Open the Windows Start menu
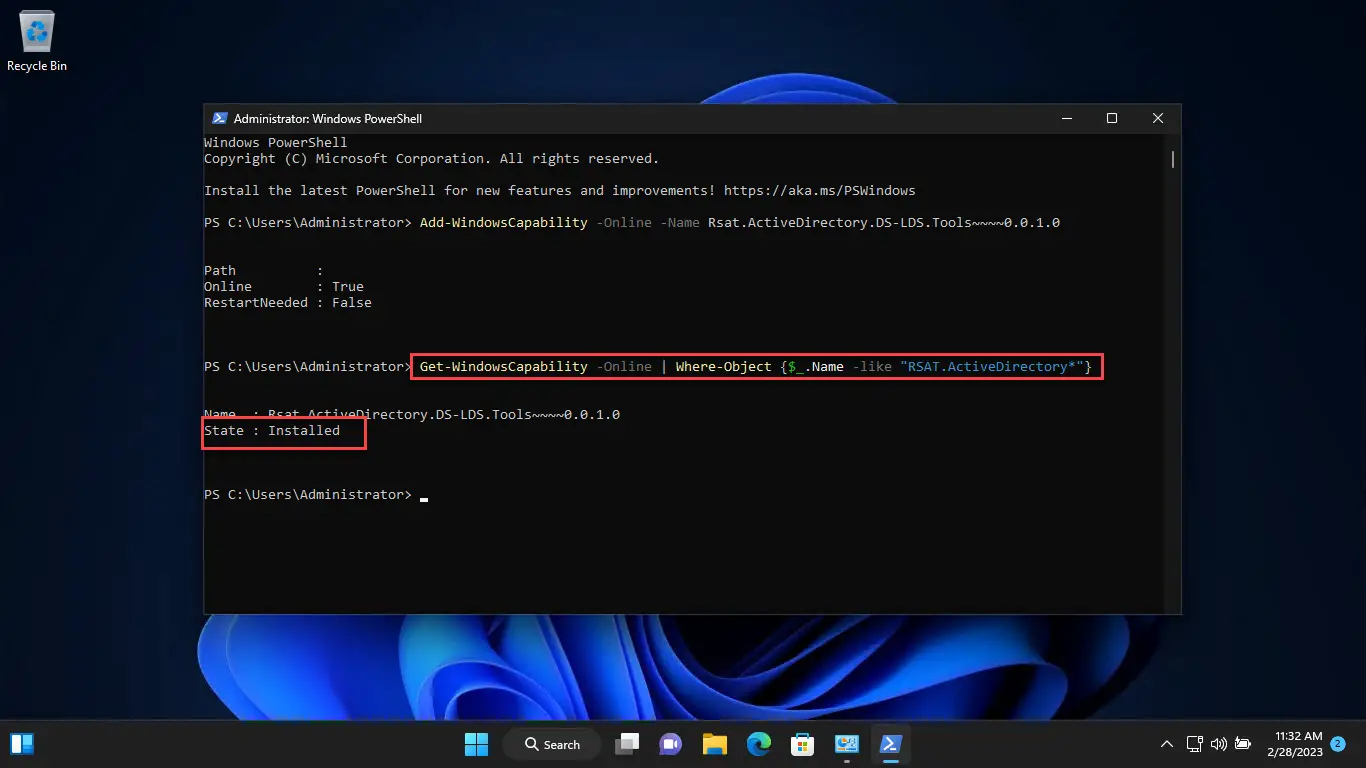 pos(476,744)
